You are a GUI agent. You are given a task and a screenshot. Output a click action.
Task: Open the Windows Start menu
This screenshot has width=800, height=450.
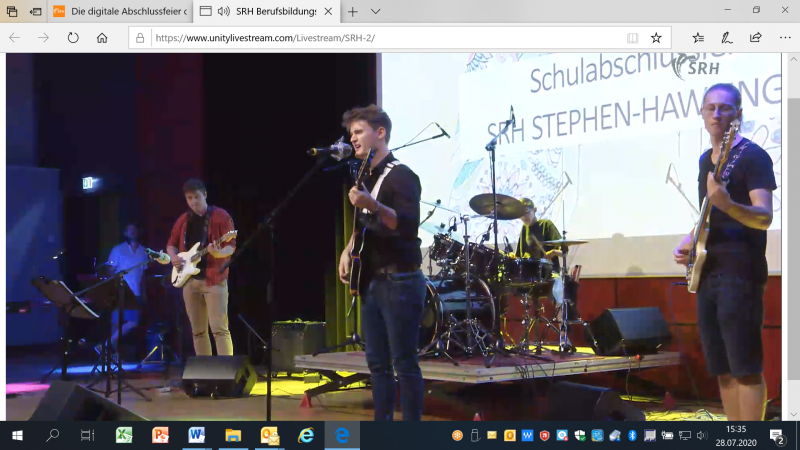[x=17, y=435]
